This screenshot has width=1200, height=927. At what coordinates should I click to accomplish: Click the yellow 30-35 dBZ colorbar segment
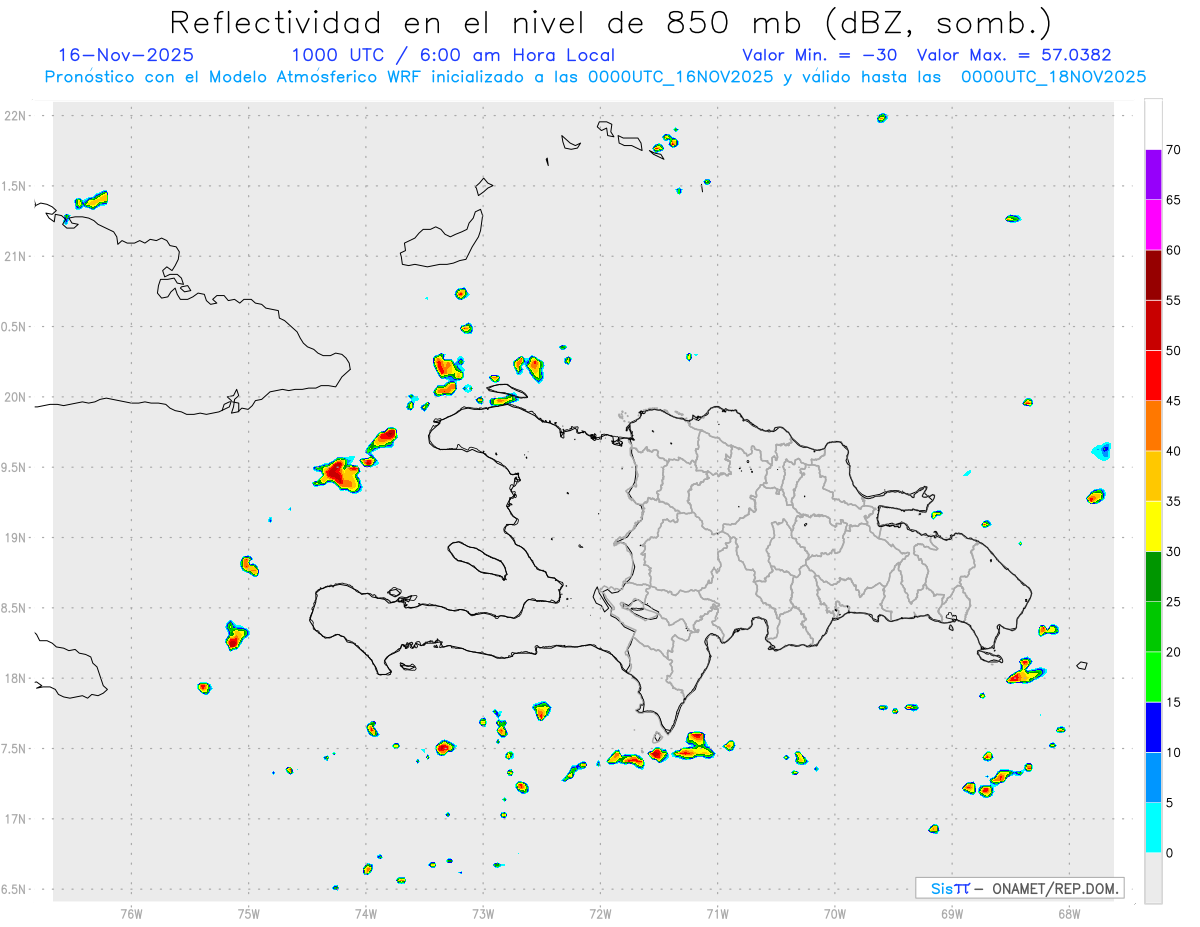pyautogui.click(x=1153, y=526)
